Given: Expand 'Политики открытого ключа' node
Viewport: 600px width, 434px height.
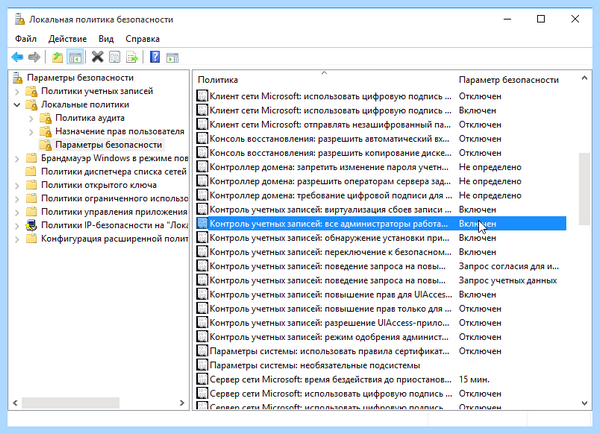Looking at the screenshot, I should coord(17,185).
